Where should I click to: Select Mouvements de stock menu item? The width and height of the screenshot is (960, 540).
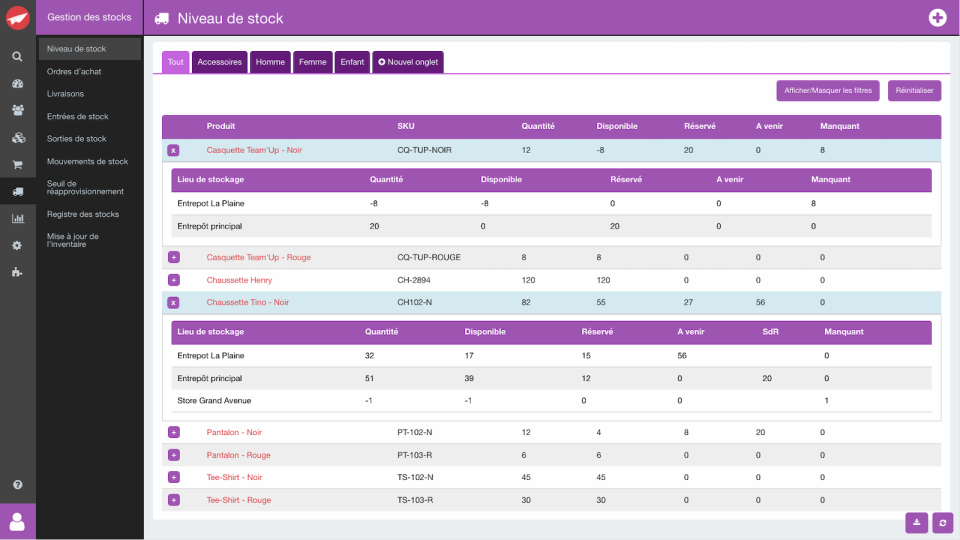(88, 162)
